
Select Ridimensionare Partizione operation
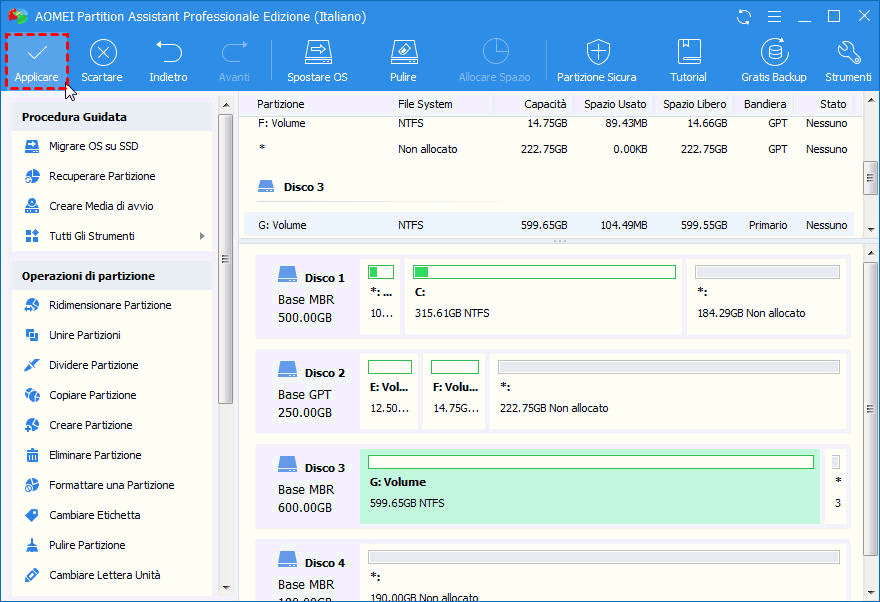[110, 305]
